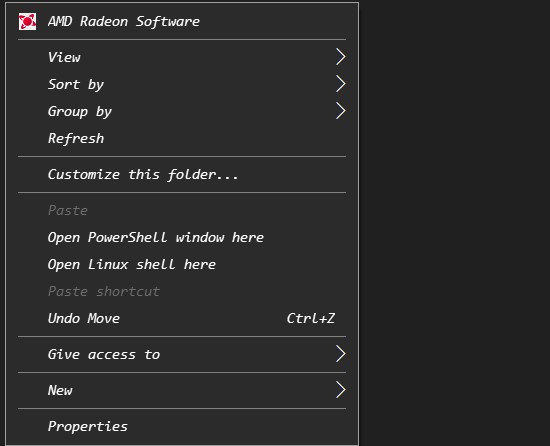Open the Group by submenu

182,111
